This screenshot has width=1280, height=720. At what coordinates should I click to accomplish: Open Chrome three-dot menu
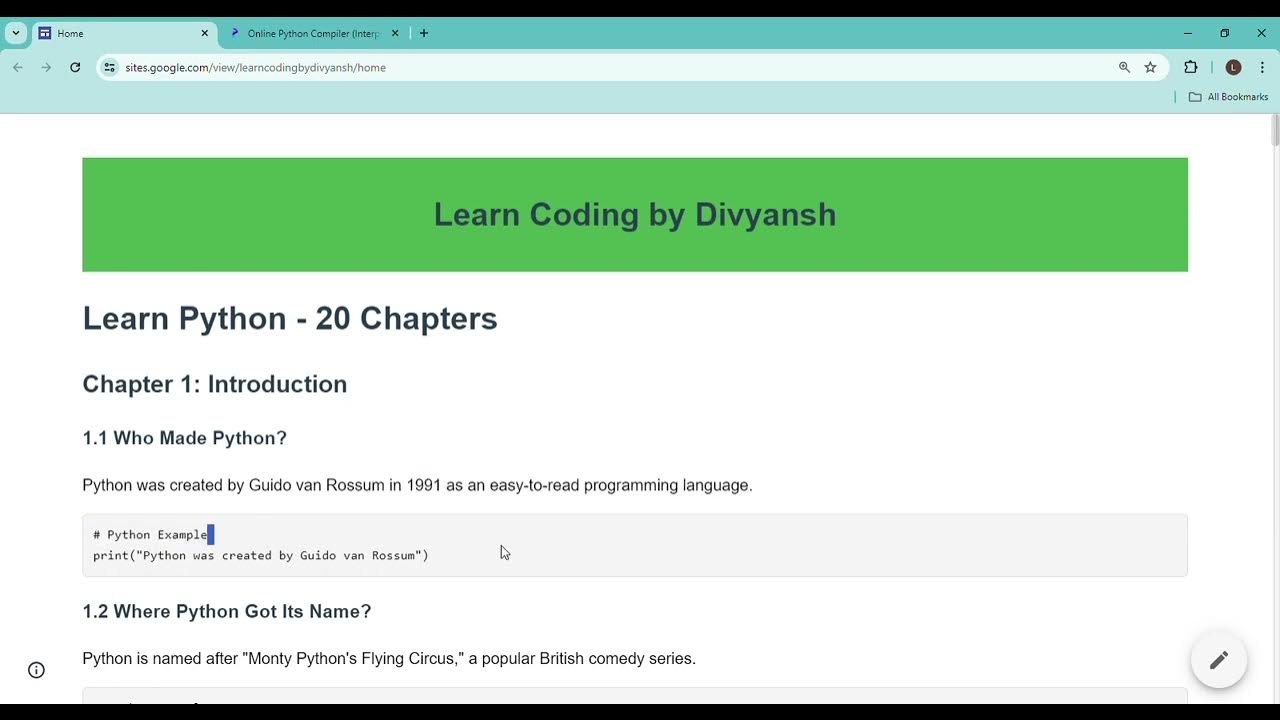(x=1262, y=67)
